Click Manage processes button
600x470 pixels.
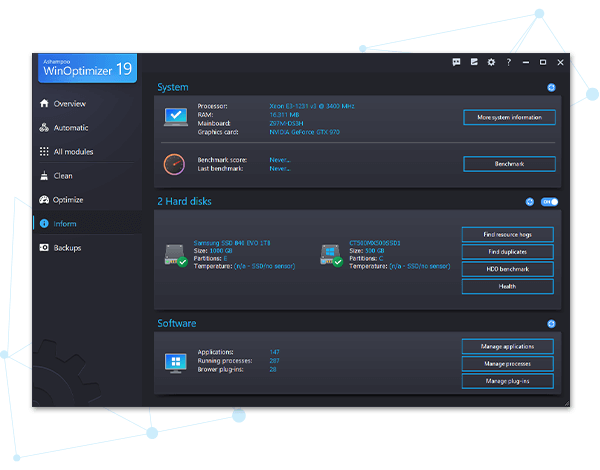pos(507,364)
